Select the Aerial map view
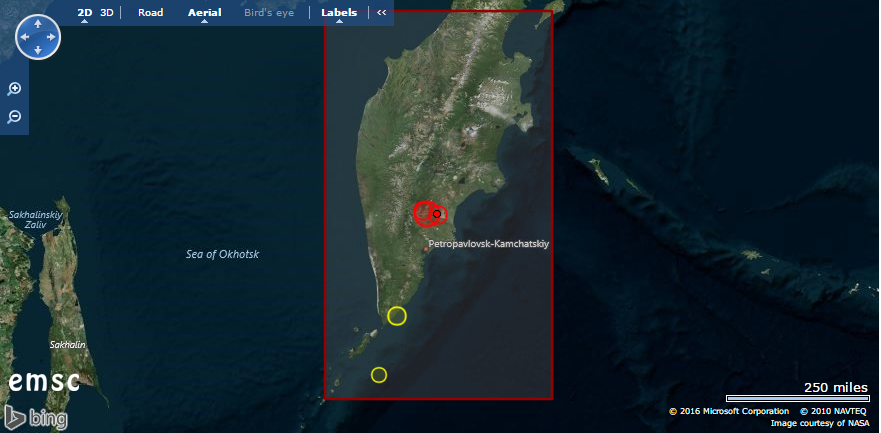The image size is (881, 433). (205, 13)
